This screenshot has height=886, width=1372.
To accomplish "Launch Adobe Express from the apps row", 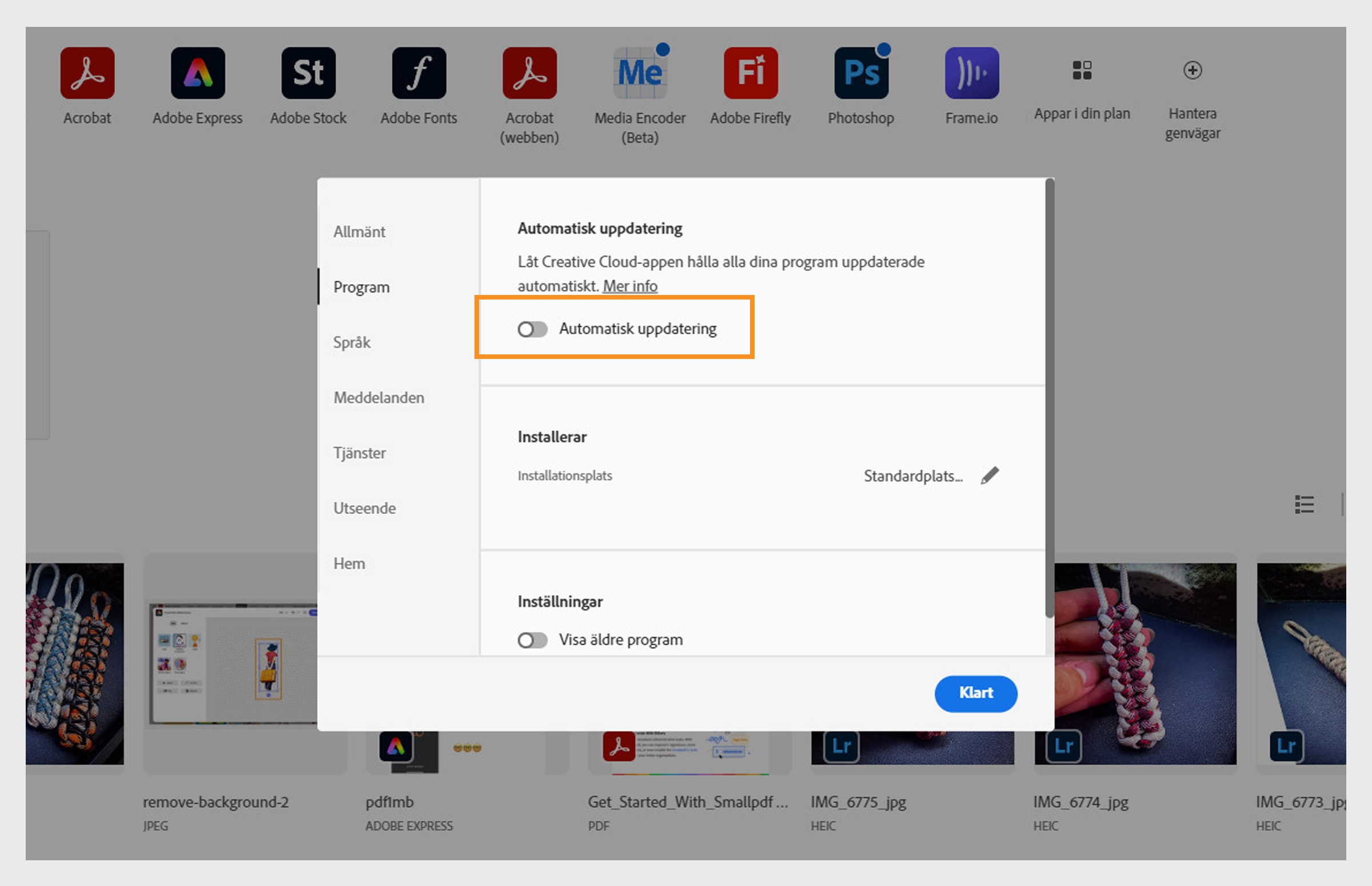I will click(x=196, y=73).
